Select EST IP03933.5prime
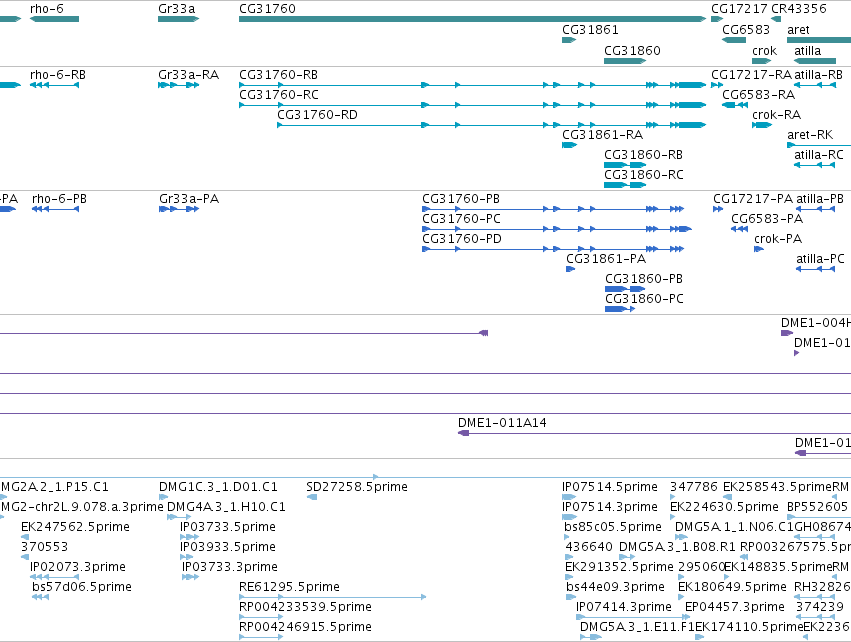 click(x=227, y=548)
